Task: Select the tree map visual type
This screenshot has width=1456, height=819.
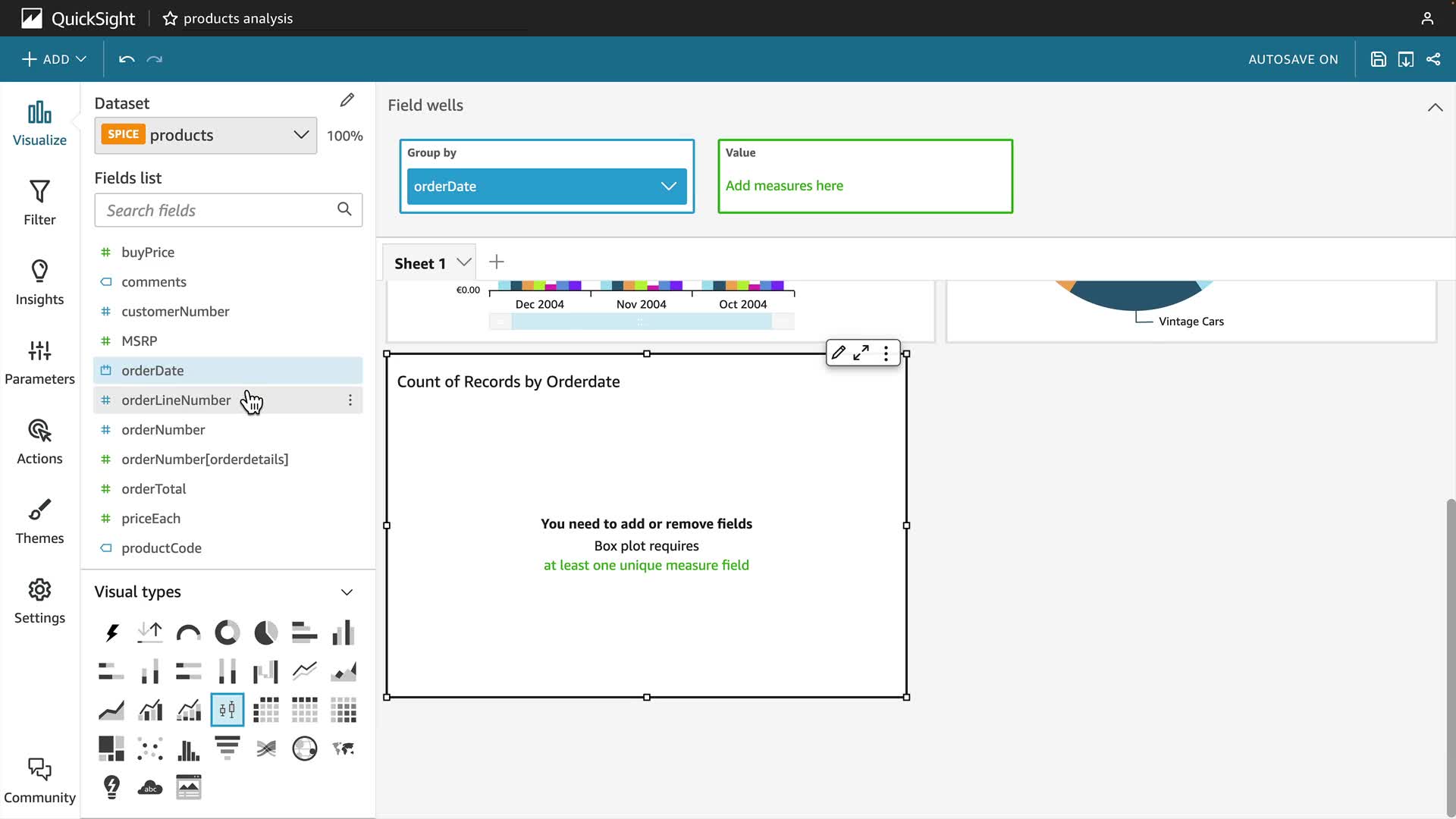Action: click(x=111, y=748)
